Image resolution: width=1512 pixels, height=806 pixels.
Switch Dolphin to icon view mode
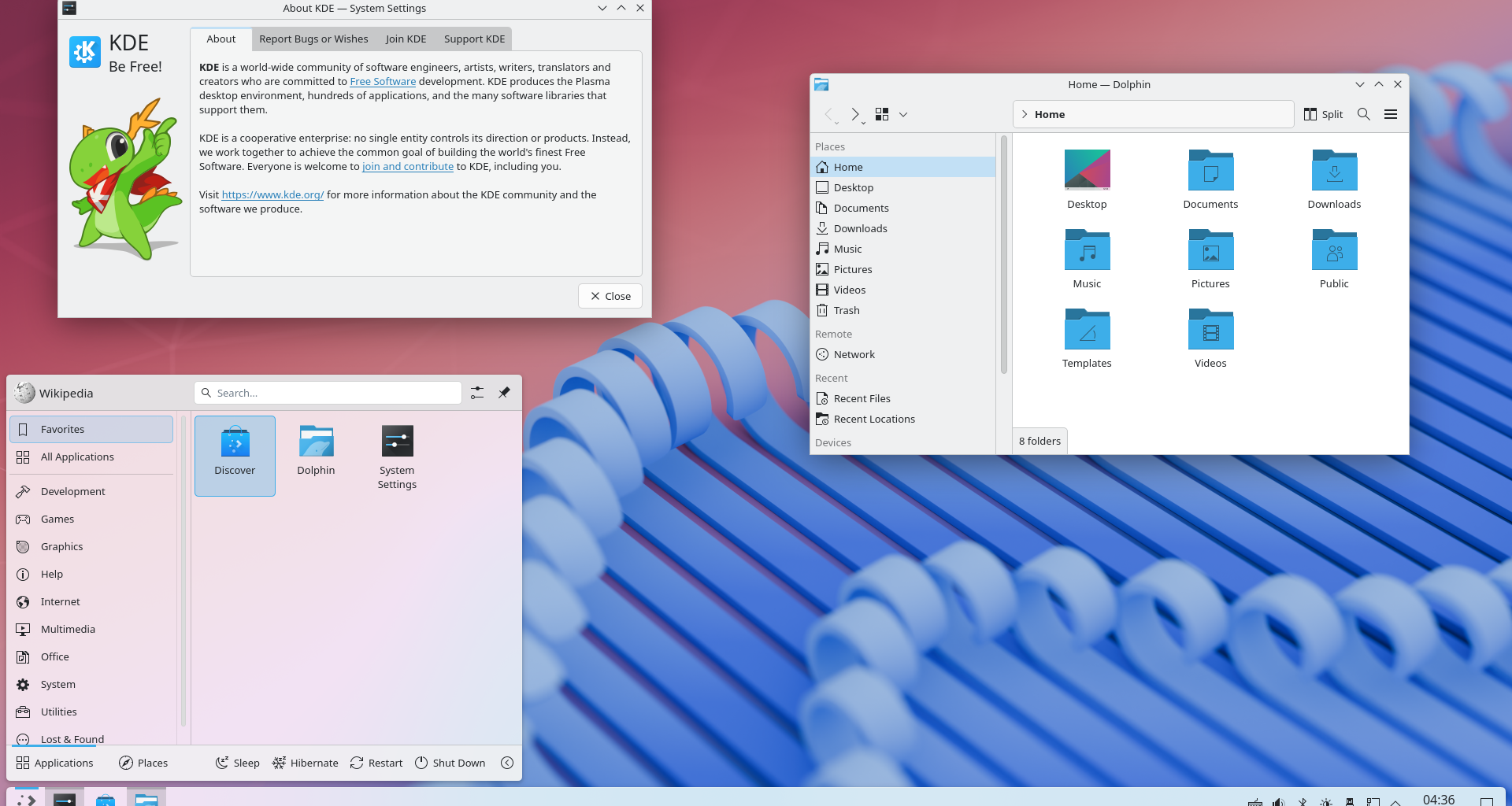[882, 114]
